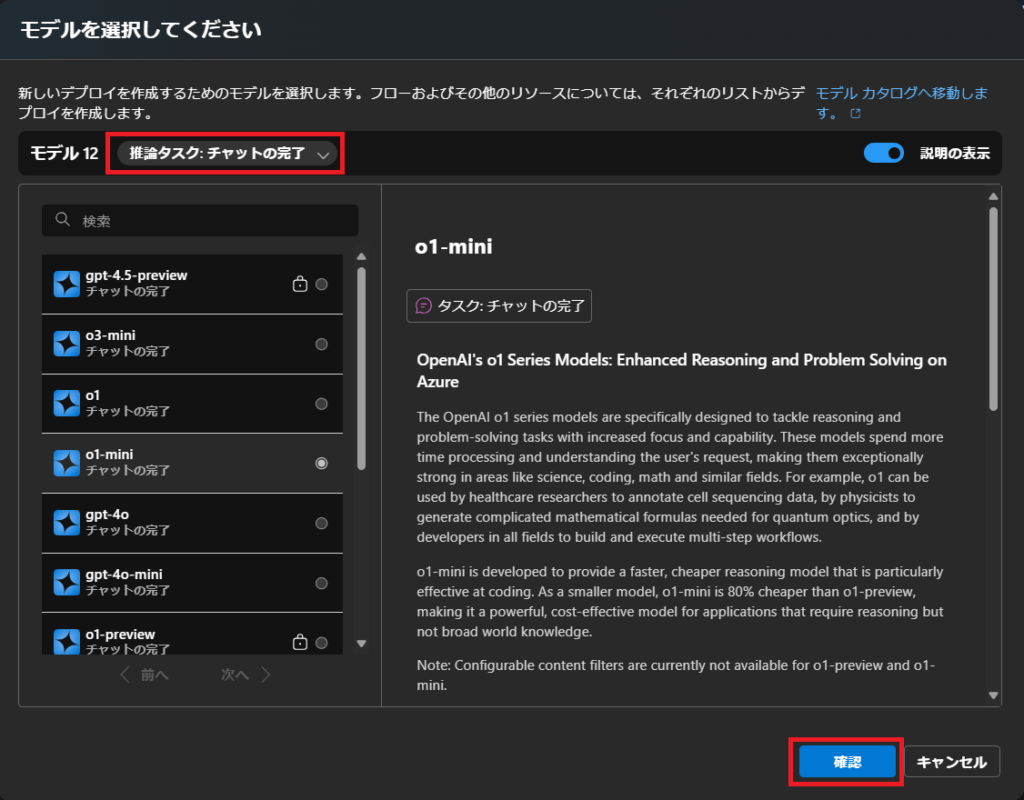Open the モデル カタログへ移動します link
The height and width of the screenshot is (800, 1024).
901,103
